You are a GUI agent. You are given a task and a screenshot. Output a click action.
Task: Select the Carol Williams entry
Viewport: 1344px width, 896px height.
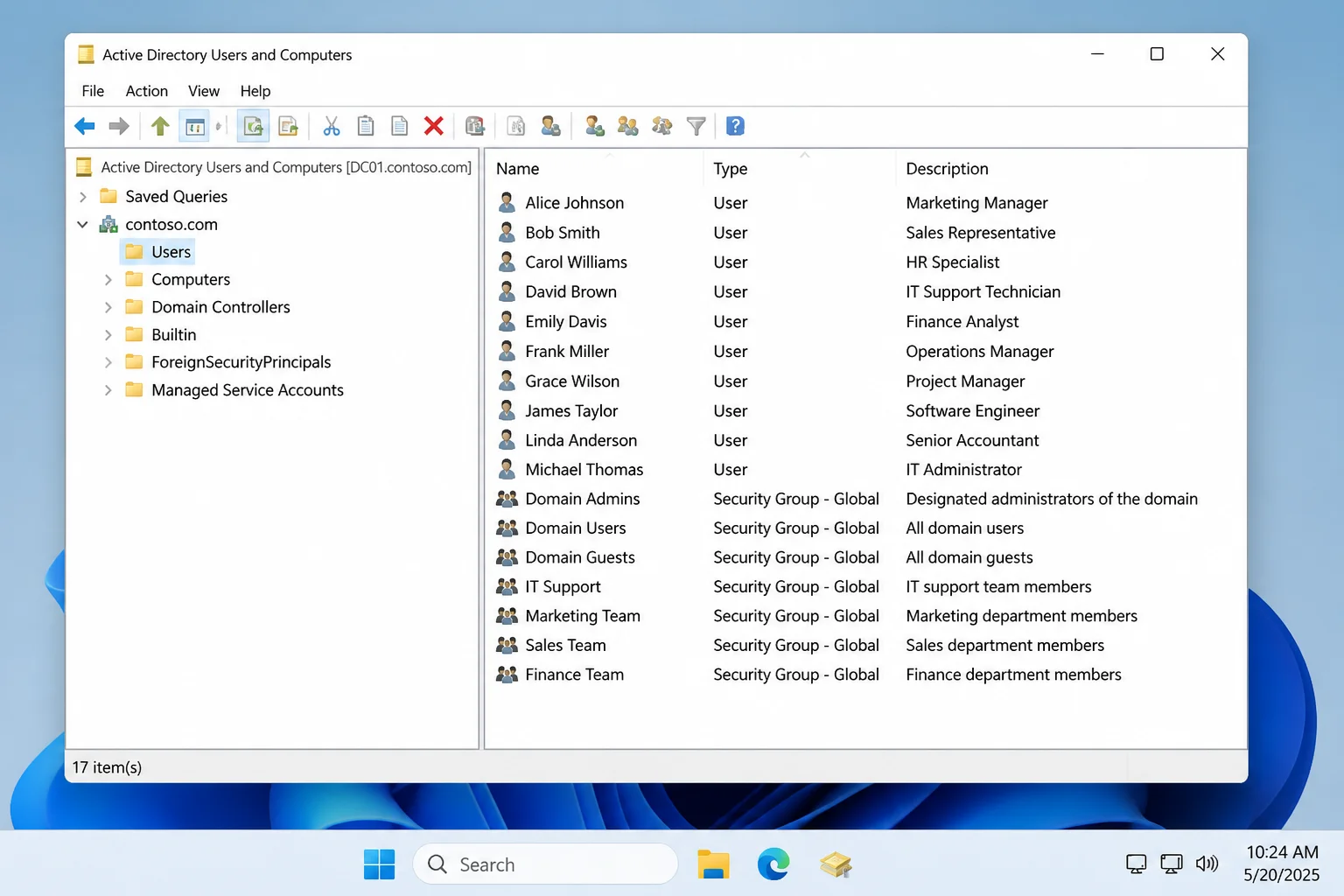point(866,262)
